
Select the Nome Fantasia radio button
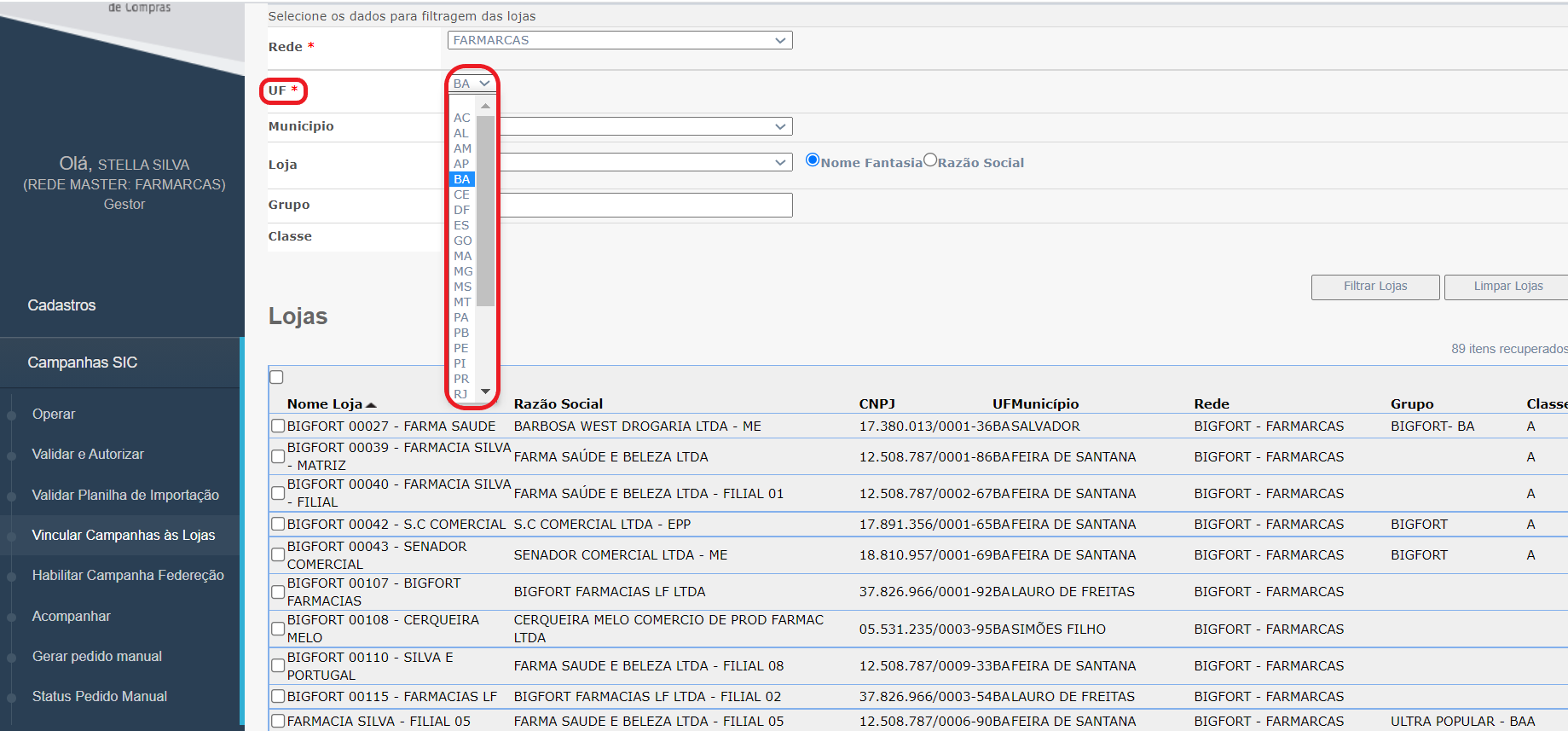813,160
